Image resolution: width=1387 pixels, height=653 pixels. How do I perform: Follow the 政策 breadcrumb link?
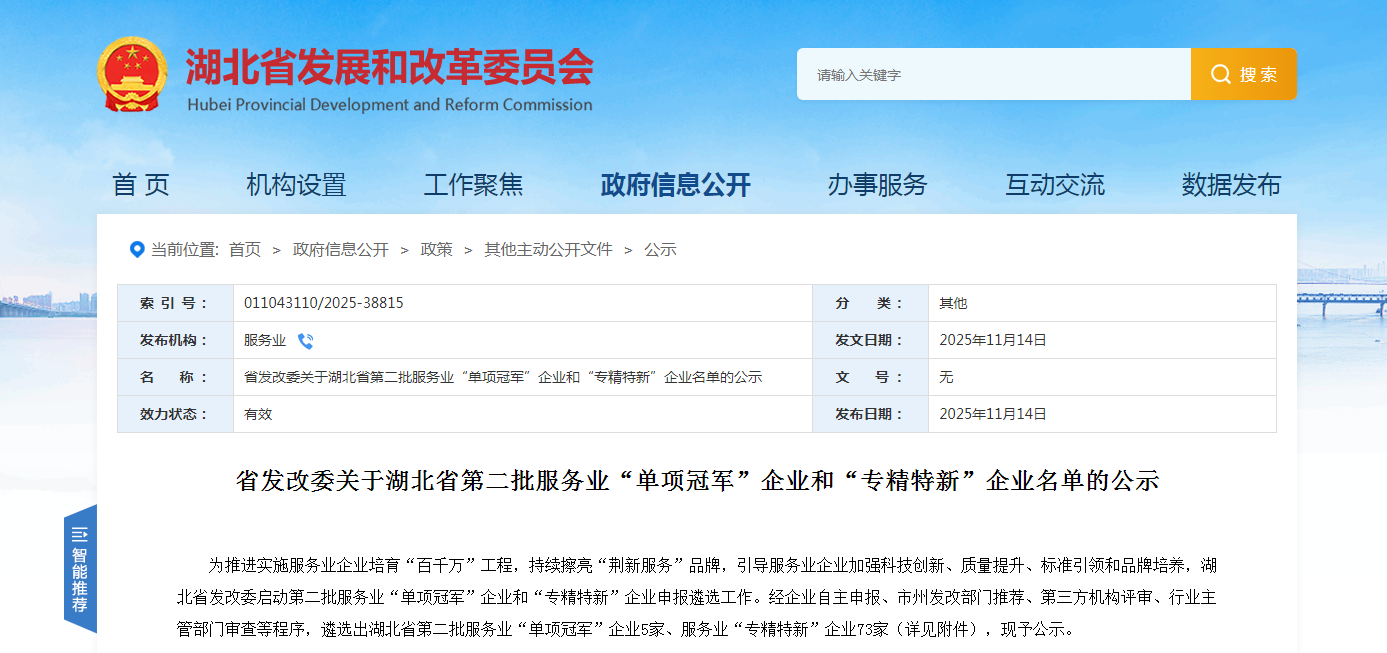point(436,250)
